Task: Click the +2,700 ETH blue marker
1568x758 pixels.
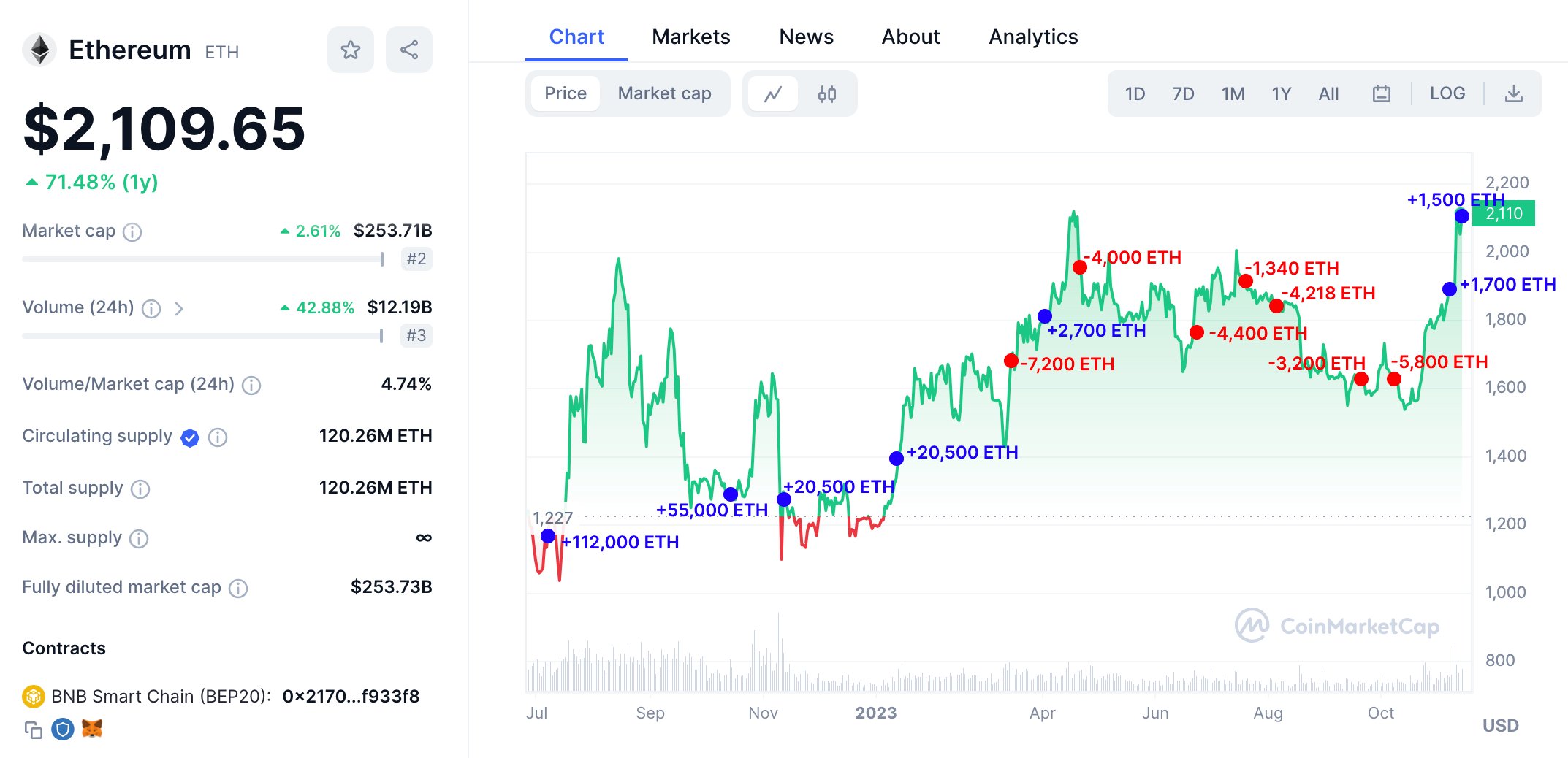Action: (x=1045, y=316)
